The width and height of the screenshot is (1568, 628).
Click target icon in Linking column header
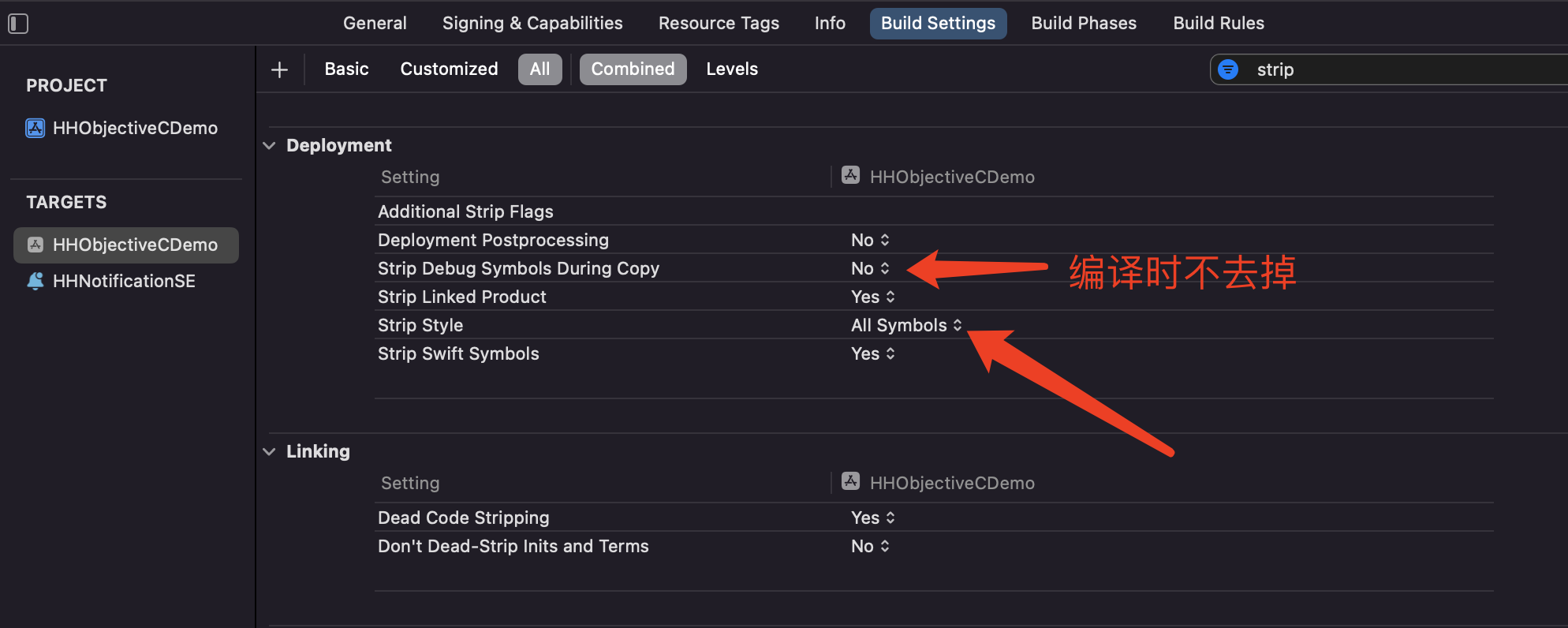(x=850, y=481)
